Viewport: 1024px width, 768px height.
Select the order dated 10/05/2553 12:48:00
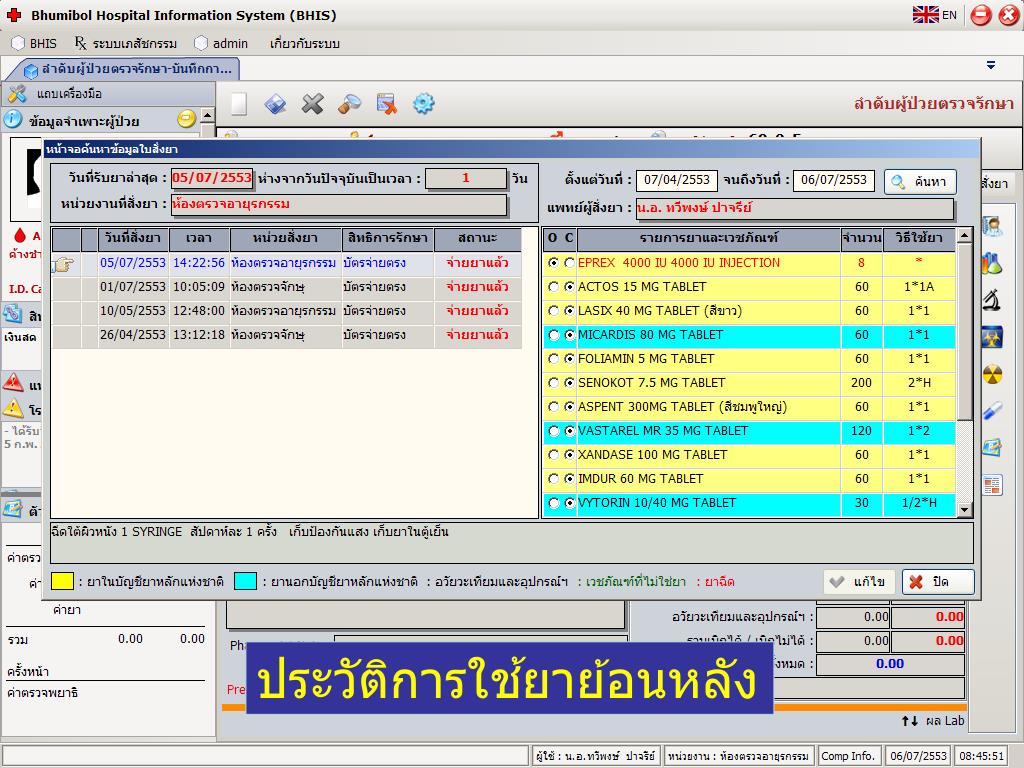click(x=287, y=311)
